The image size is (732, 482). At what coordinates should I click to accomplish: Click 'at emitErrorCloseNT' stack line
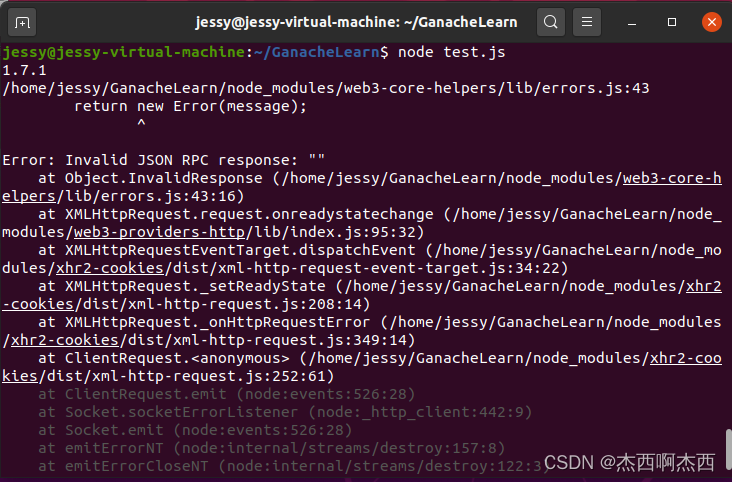click(x=294, y=466)
